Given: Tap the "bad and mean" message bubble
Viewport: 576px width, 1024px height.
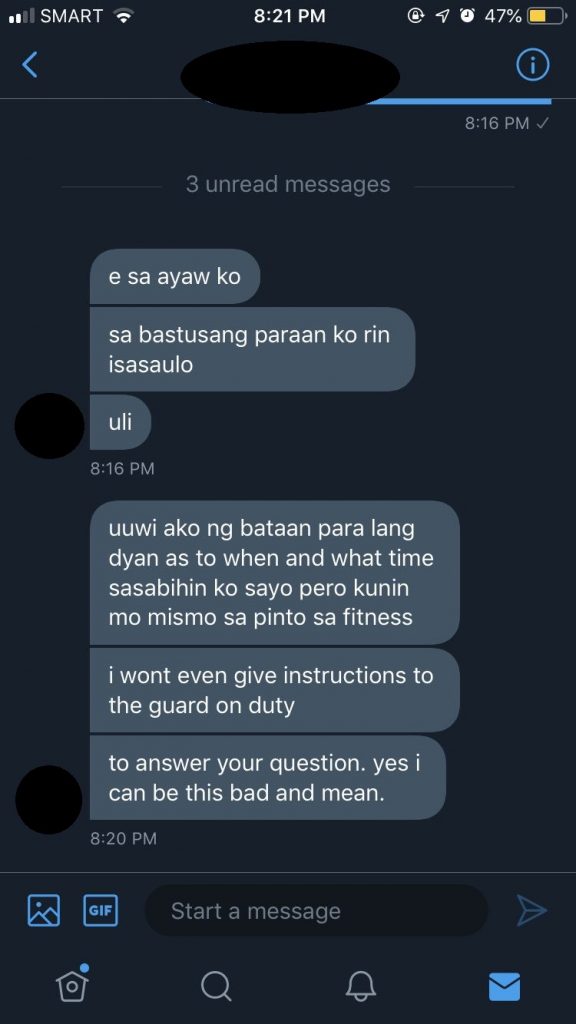Looking at the screenshot, I should point(268,778).
